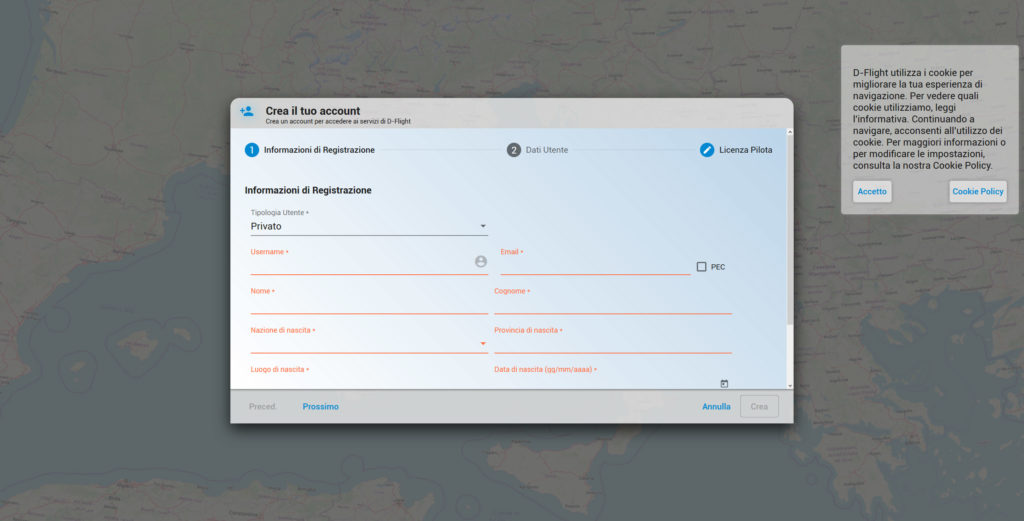Click step 1 circle Informazioni di Registrazione
Screen dimensions: 1024x521
[x=251, y=150]
